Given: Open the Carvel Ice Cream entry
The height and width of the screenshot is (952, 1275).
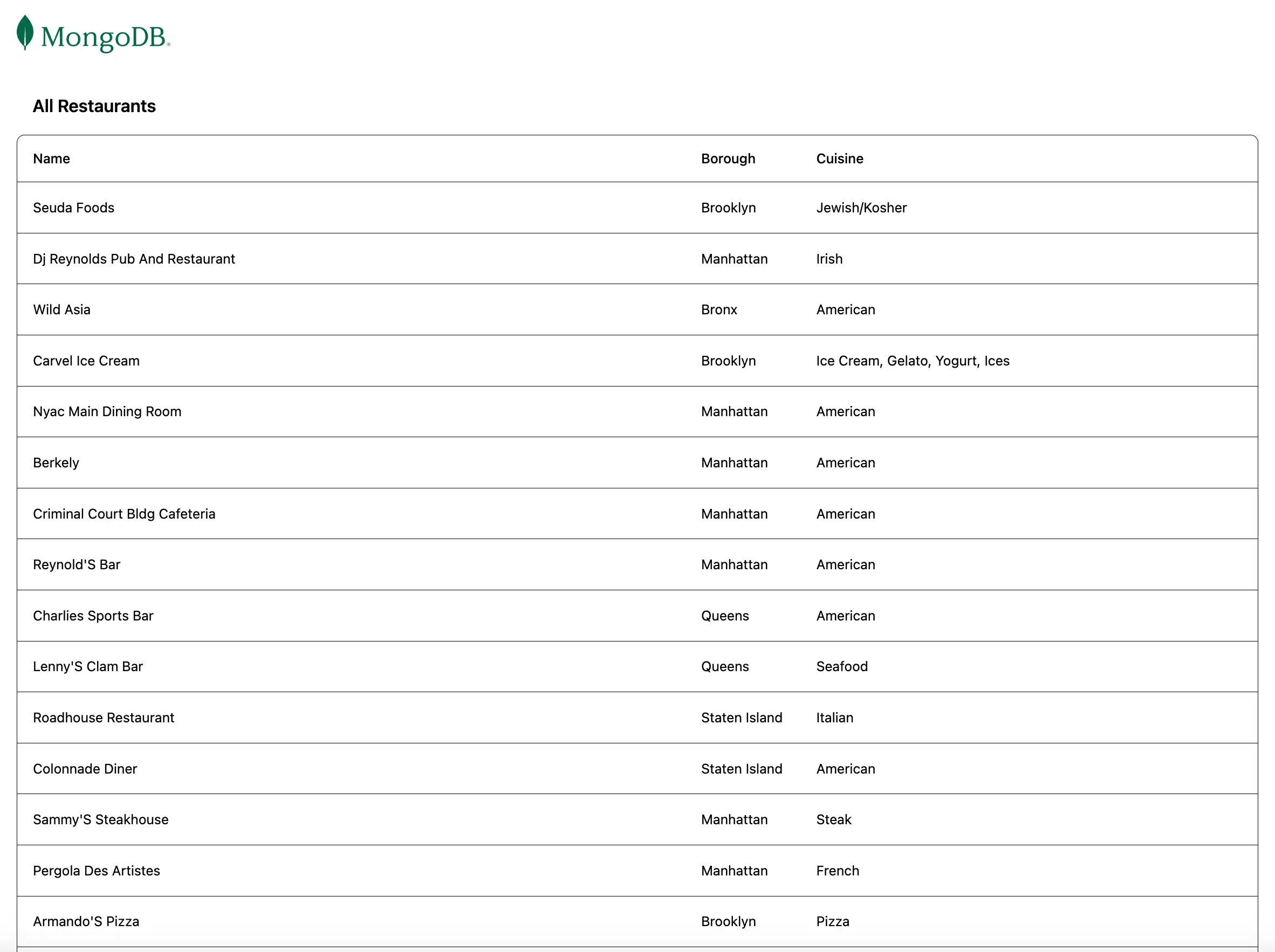Looking at the screenshot, I should tap(86, 361).
